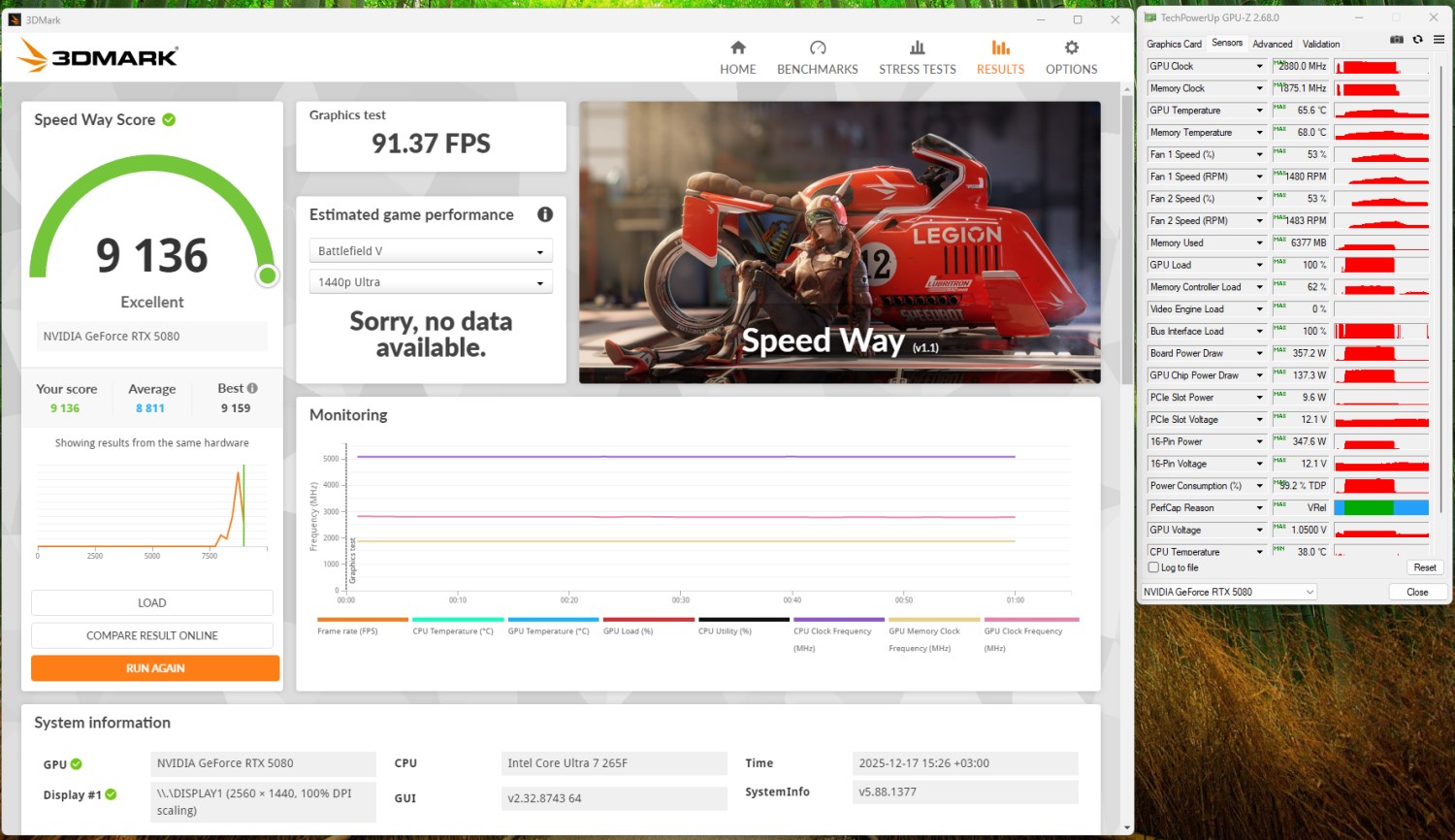The width and height of the screenshot is (1455, 840).
Task: Open the GPU-Z hamburger menu
Action: pos(1439,40)
